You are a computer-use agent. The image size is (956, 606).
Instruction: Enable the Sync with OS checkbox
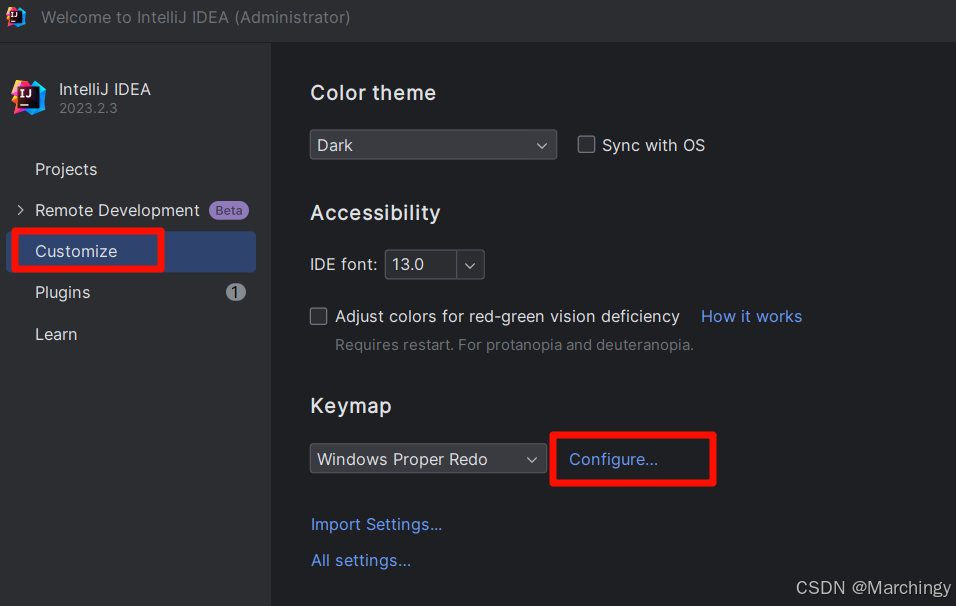tap(586, 144)
